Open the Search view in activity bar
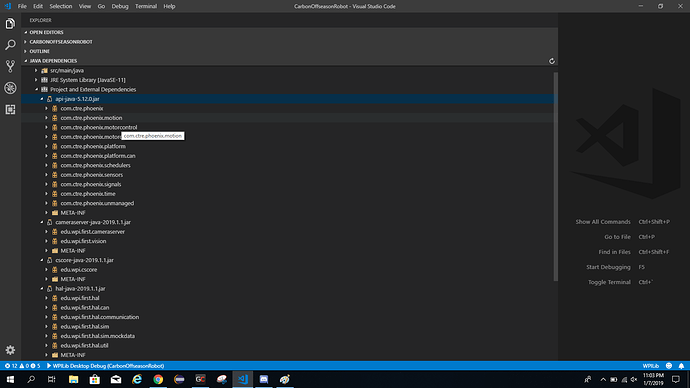 [x=10, y=45]
